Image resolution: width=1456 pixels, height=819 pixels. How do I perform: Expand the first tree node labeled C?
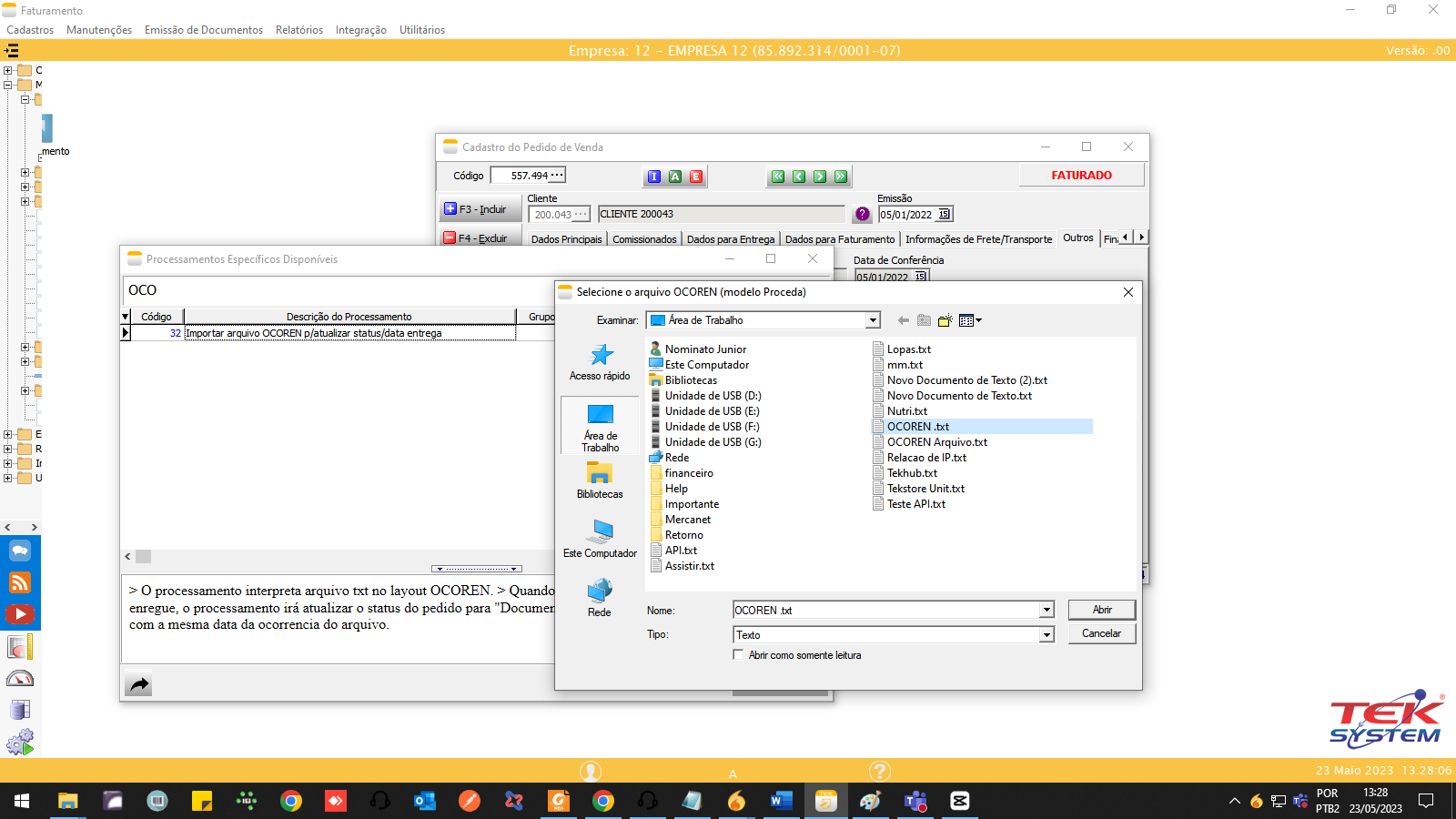(x=8, y=70)
